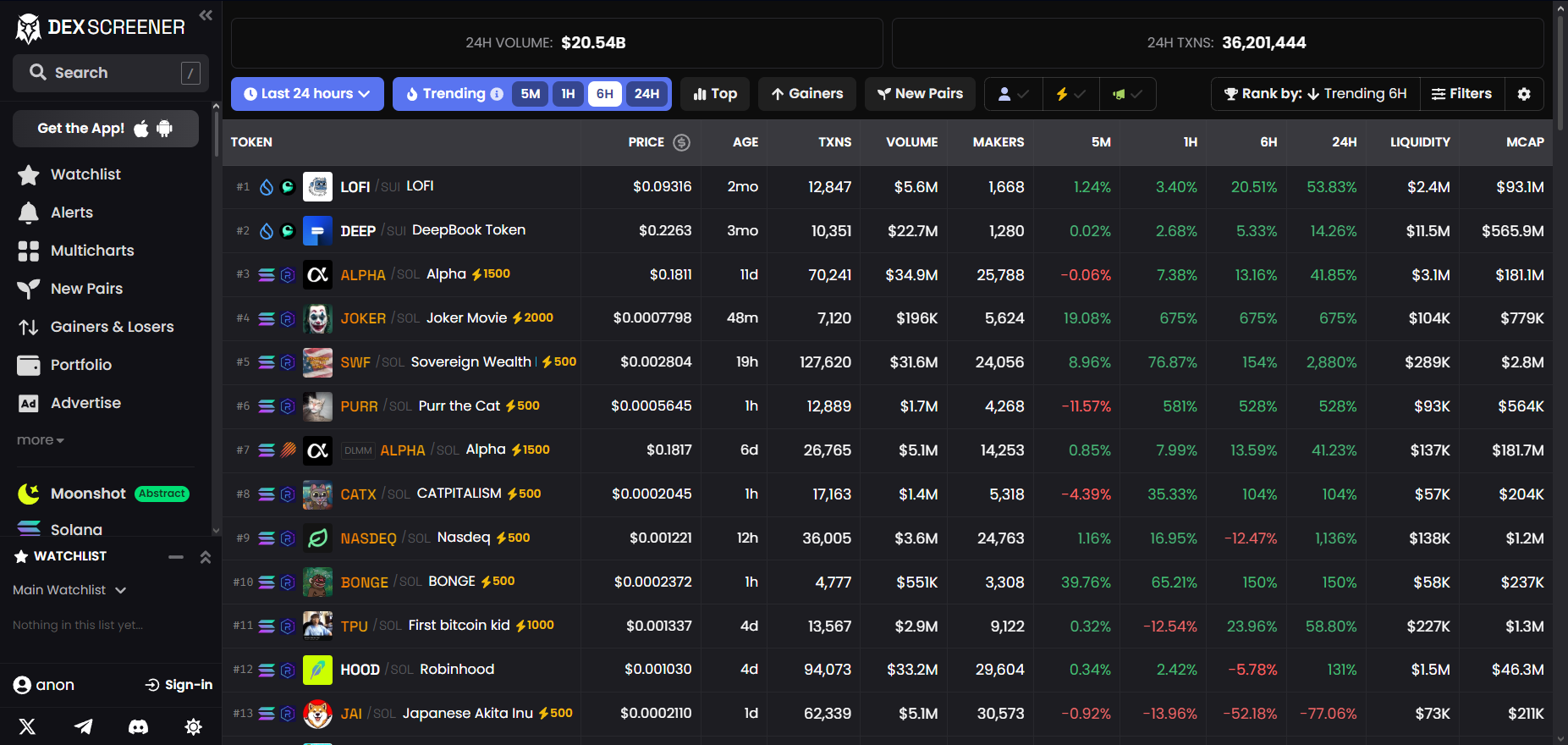Viewport: 1568px width, 745px height.
Task: Open the settings gear next to Filters
Action: pos(1524,94)
